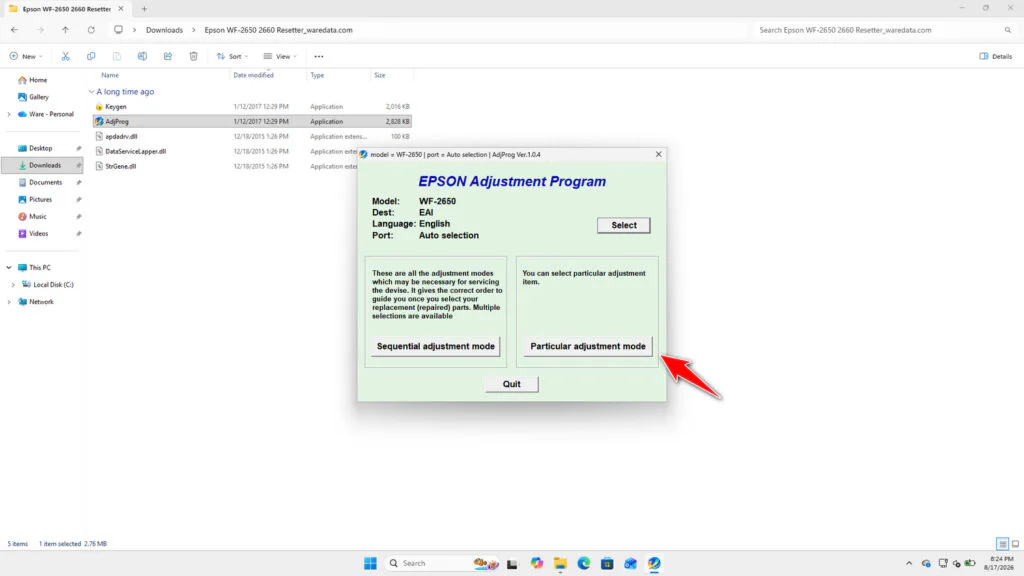Click the Resetter folder breadcrumb
This screenshot has width=1024, height=576.
tap(278, 30)
